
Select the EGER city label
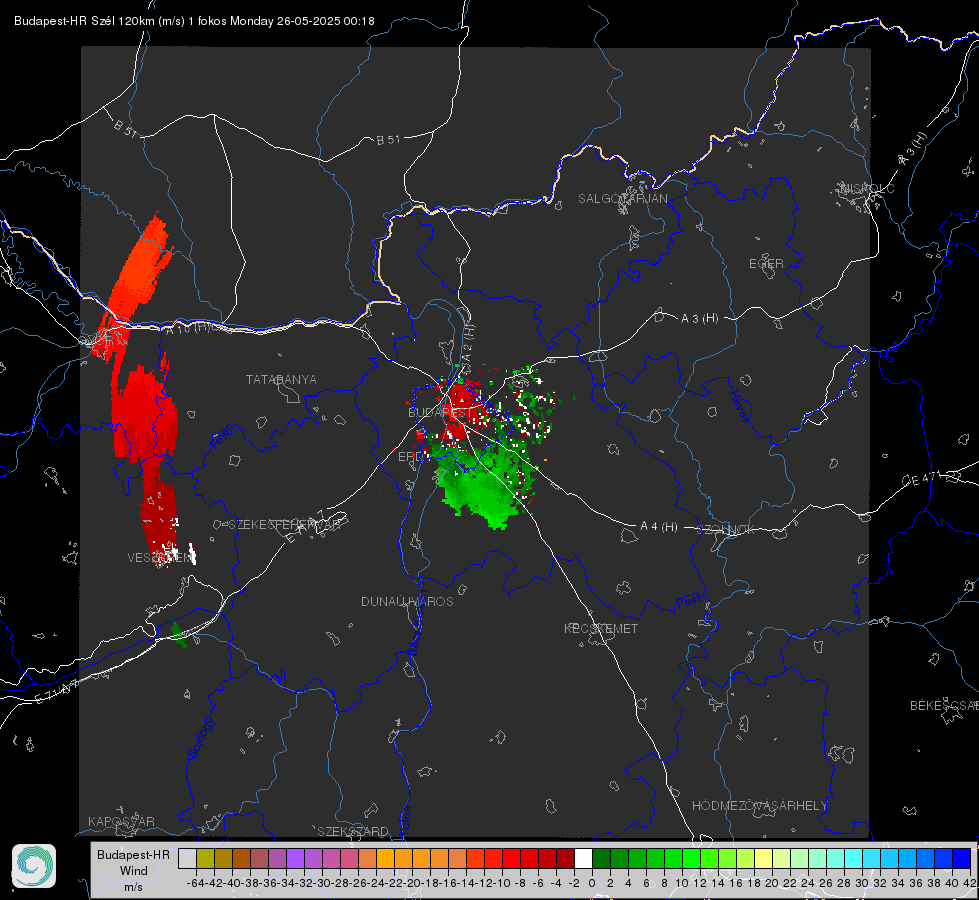[x=766, y=264]
